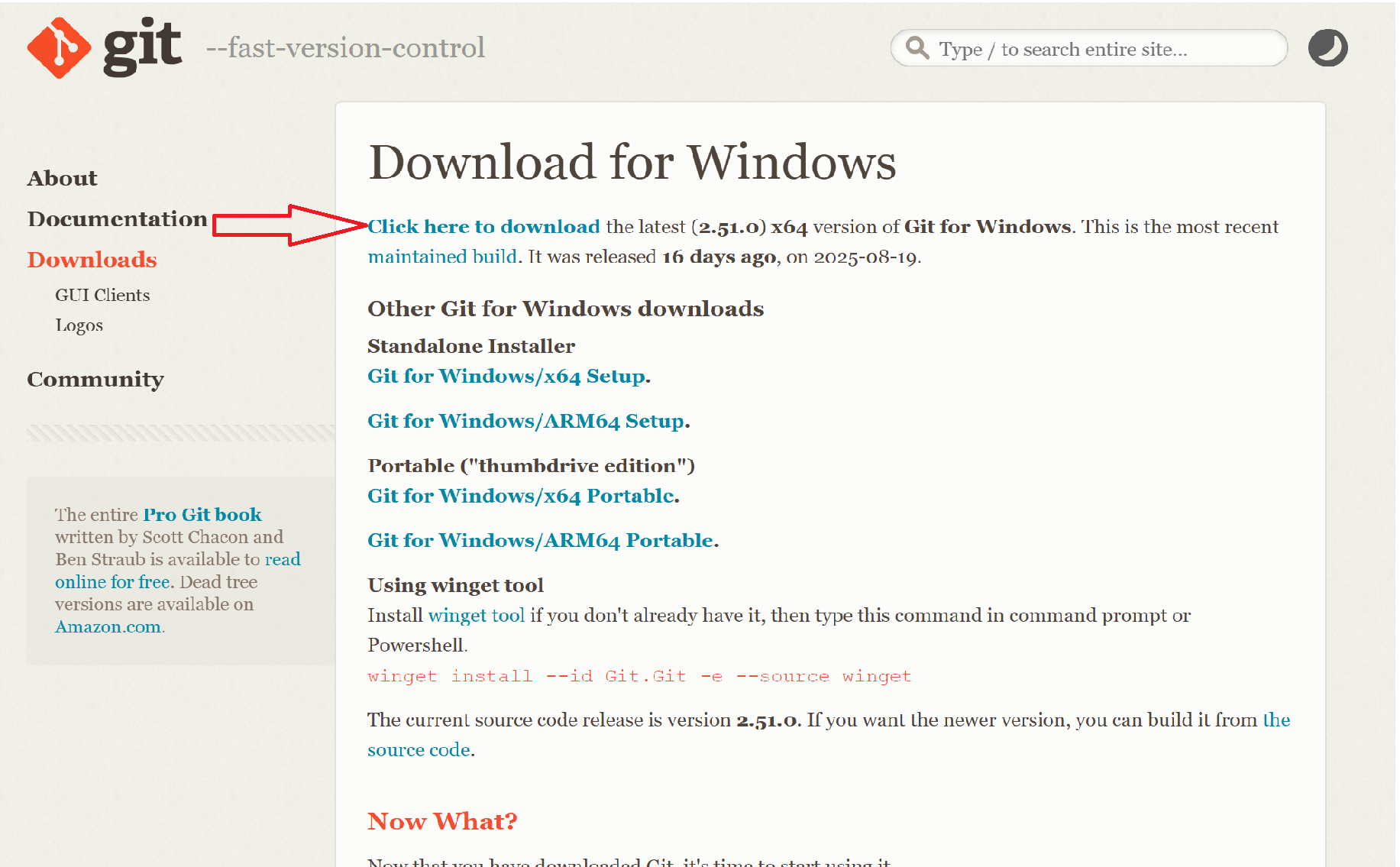The height and width of the screenshot is (867, 1400).
Task: Click 'read online for free' link
Action: tap(178, 571)
